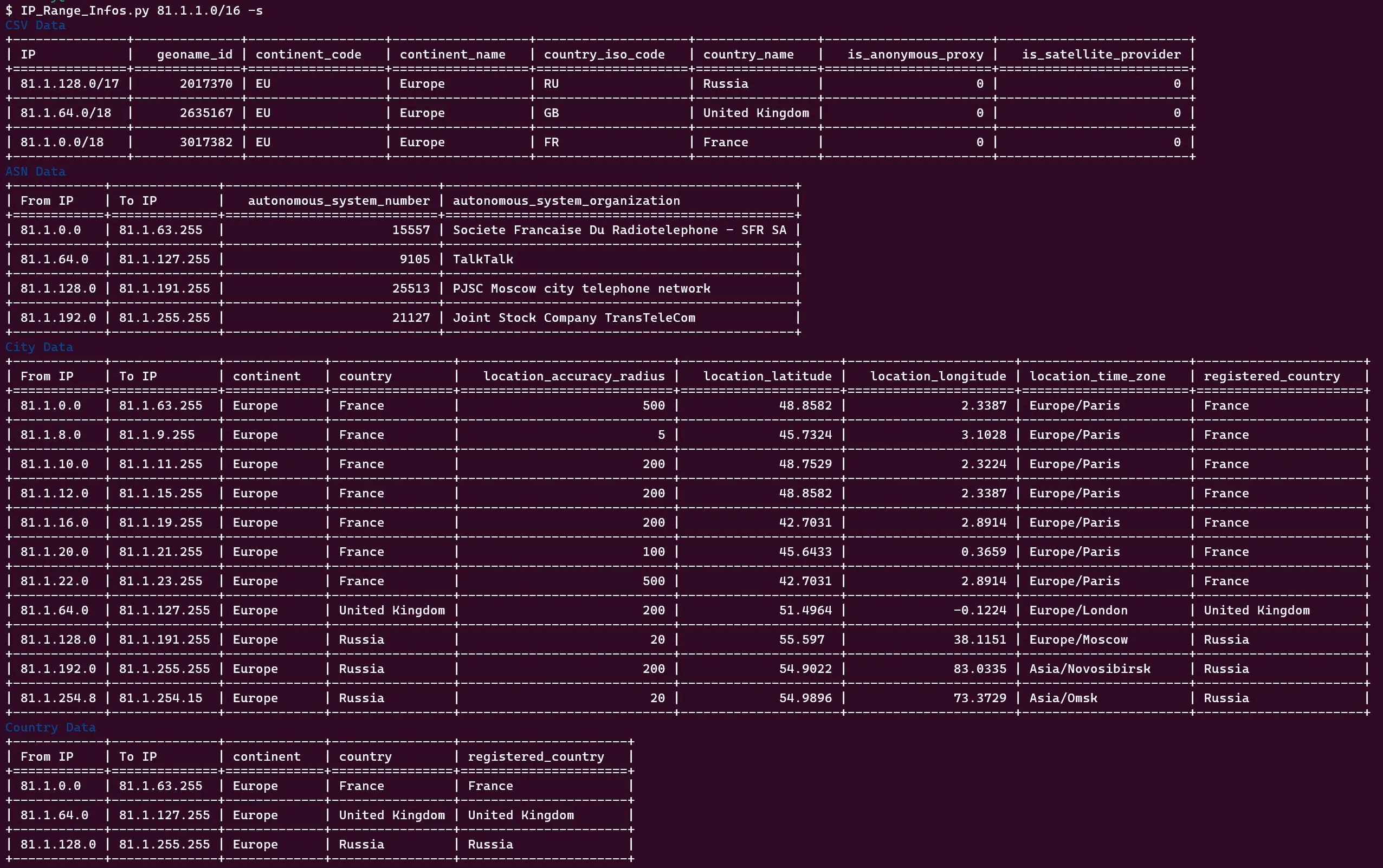The image size is (1383, 868).
Task: Click the City Data registered_country column header
Action: 1271,377
